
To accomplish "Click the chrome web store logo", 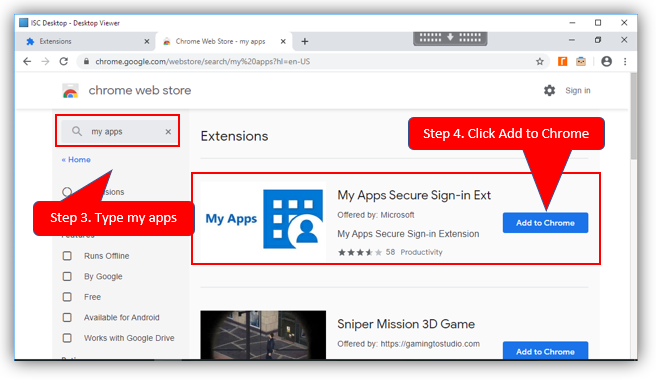I will 70,91.
